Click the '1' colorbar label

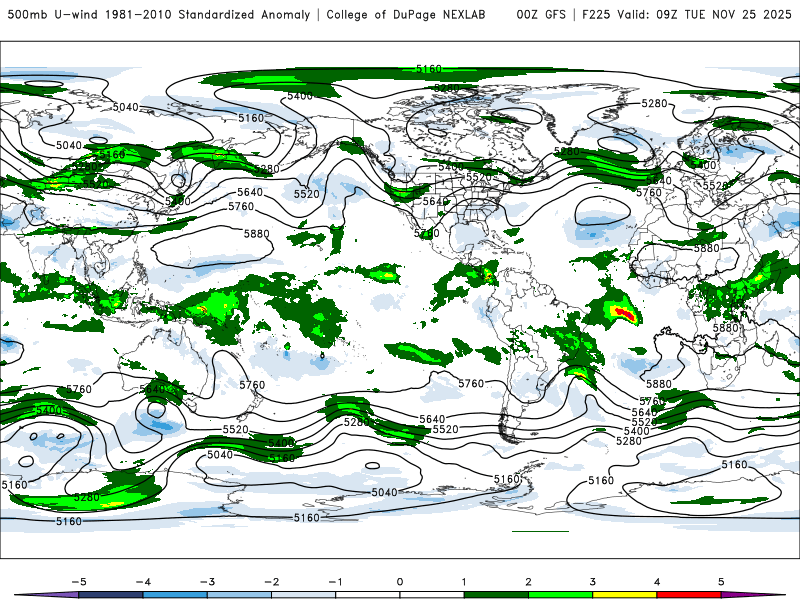tap(464, 582)
